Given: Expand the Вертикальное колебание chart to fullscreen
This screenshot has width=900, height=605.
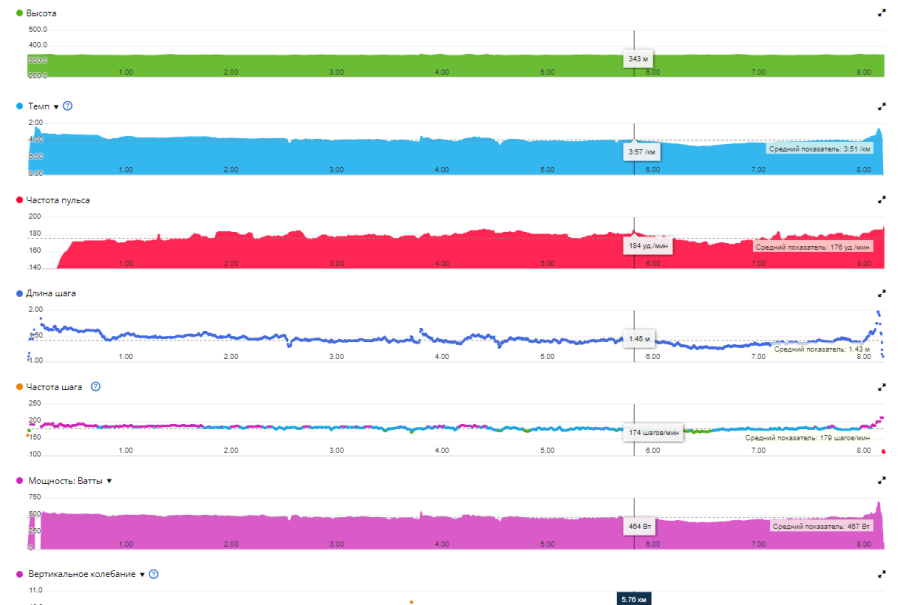Looking at the screenshot, I should (881, 575).
